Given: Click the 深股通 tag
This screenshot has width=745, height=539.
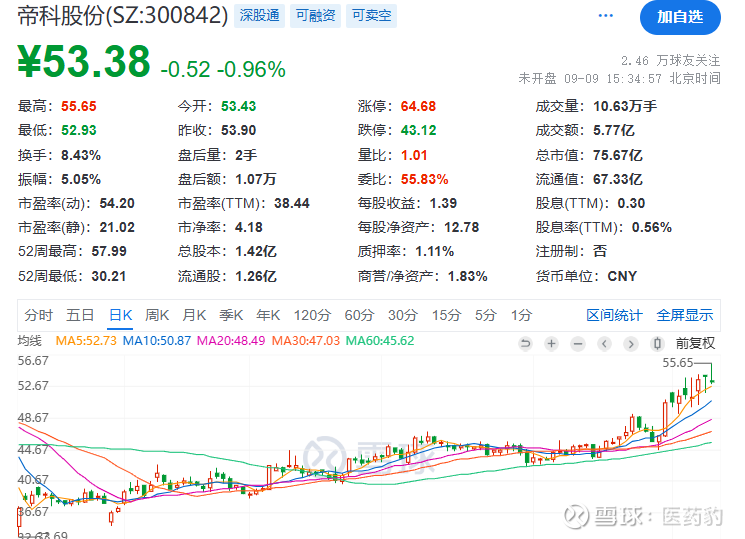Looking at the screenshot, I should [x=259, y=16].
